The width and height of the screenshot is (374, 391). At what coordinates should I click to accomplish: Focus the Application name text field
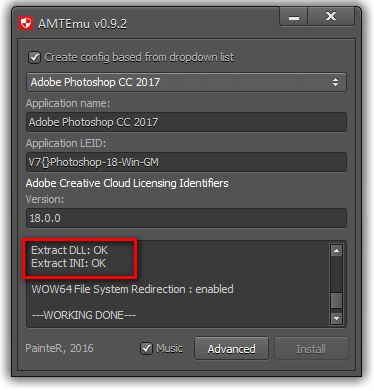click(x=186, y=122)
